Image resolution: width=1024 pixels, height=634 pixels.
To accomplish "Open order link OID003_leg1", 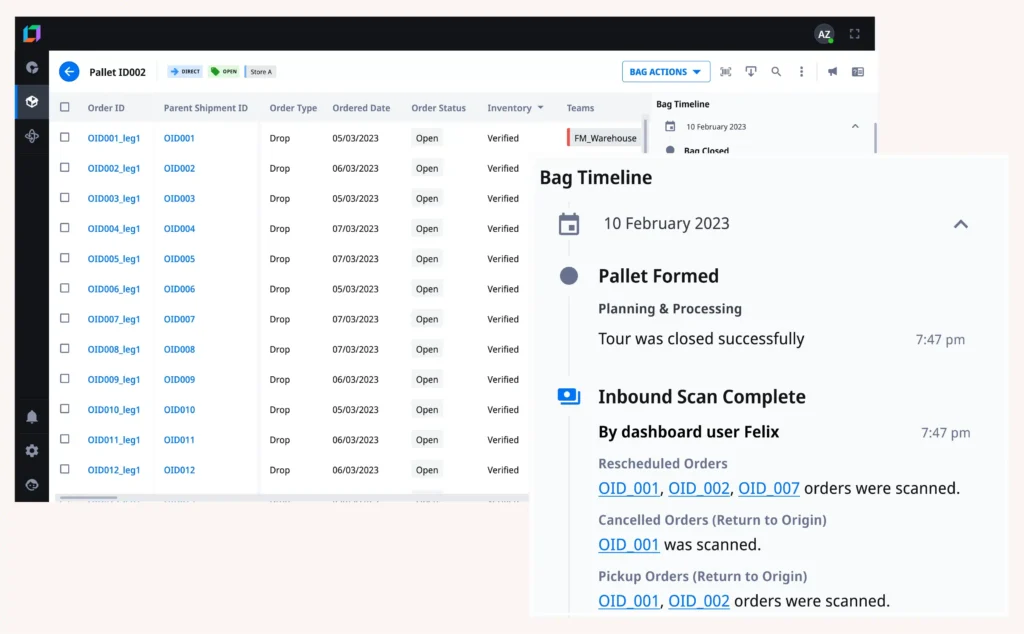I will (114, 199).
